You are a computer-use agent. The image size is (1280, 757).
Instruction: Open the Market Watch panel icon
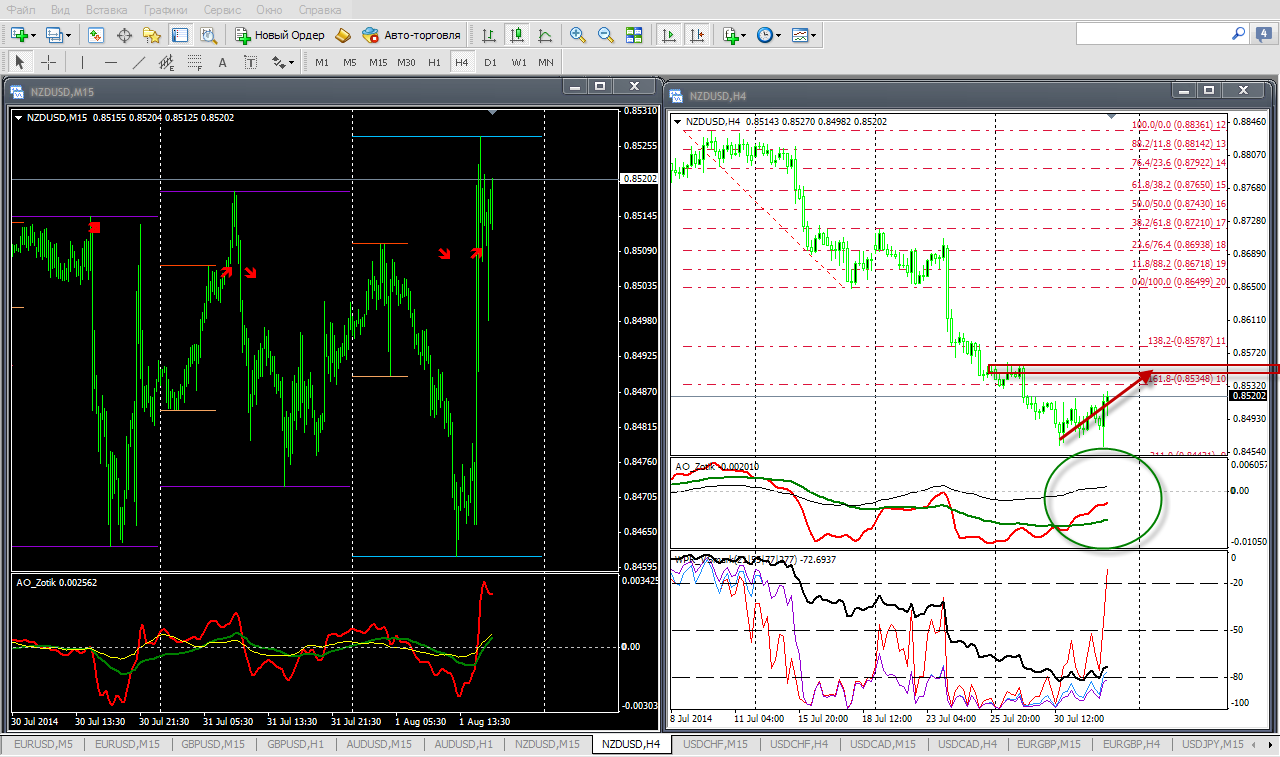[96, 35]
